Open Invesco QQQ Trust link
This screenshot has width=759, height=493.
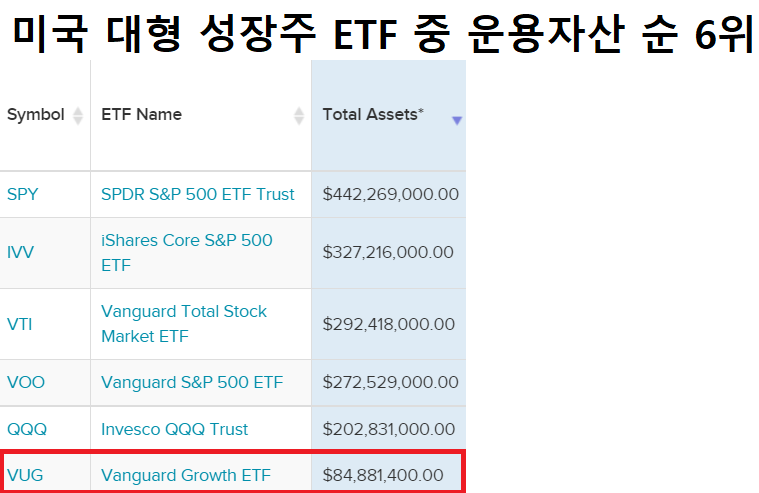(x=174, y=429)
